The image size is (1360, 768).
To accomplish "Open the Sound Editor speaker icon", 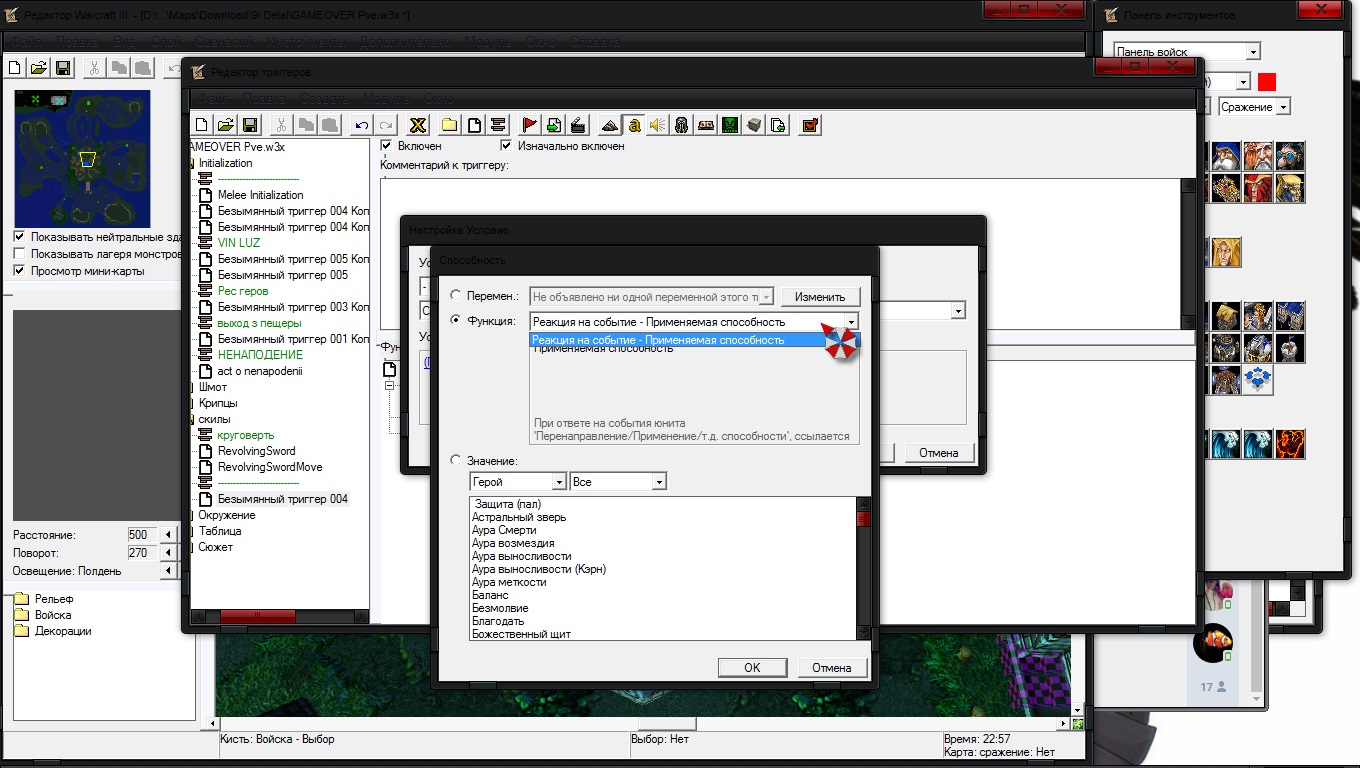I will pyautogui.click(x=658, y=125).
